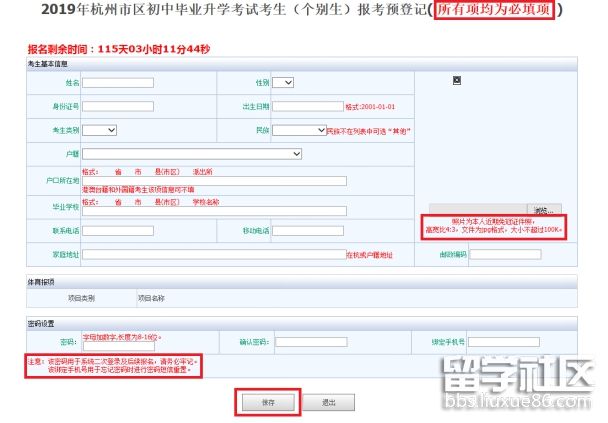Viewport: 608px width, 423px height.
Task: Open the 民族 (ethnicity) dropdown
Action: pyautogui.click(x=299, y=130)
